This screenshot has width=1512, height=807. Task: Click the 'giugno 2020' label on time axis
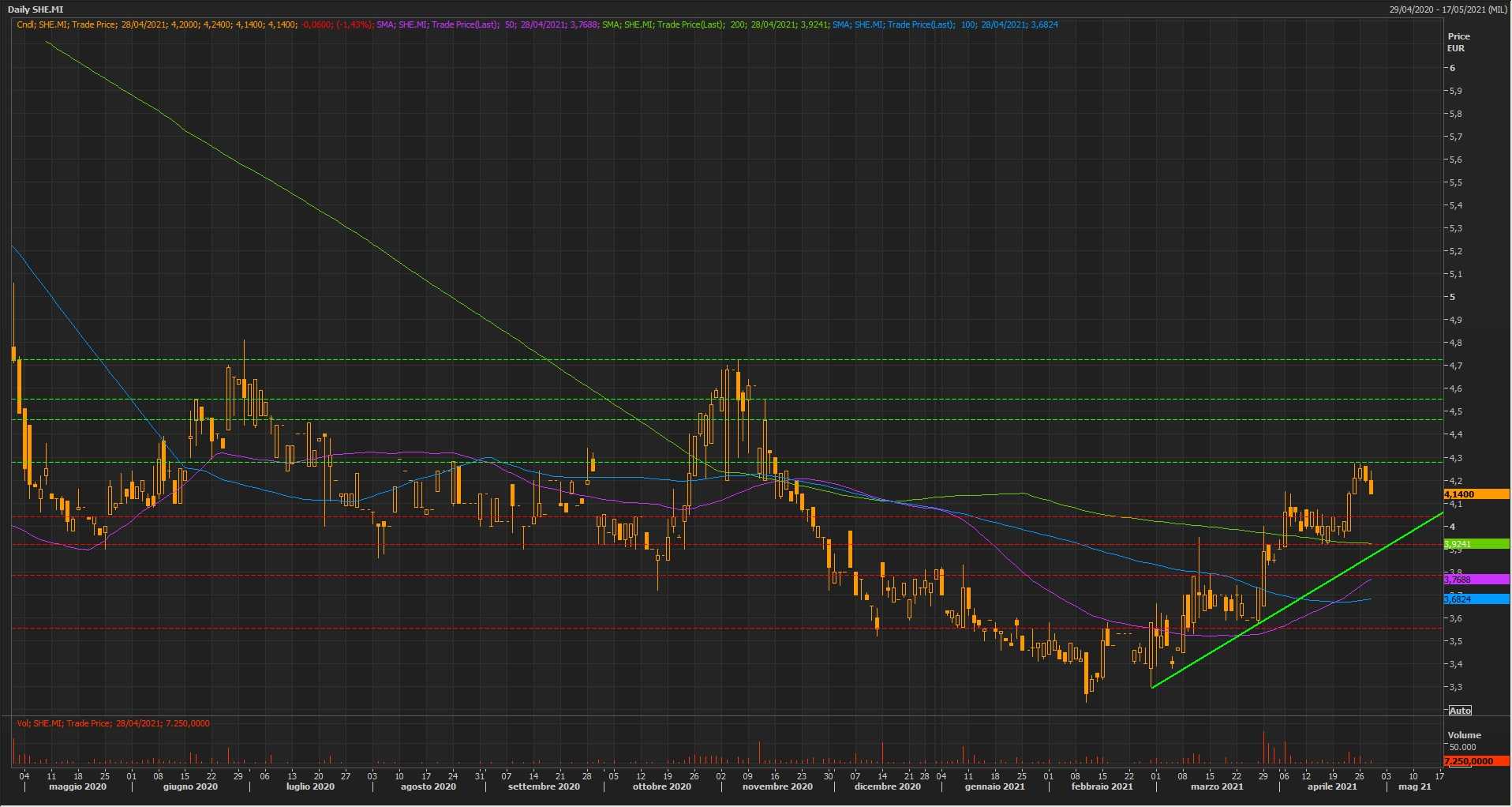(x=190, y=786)
